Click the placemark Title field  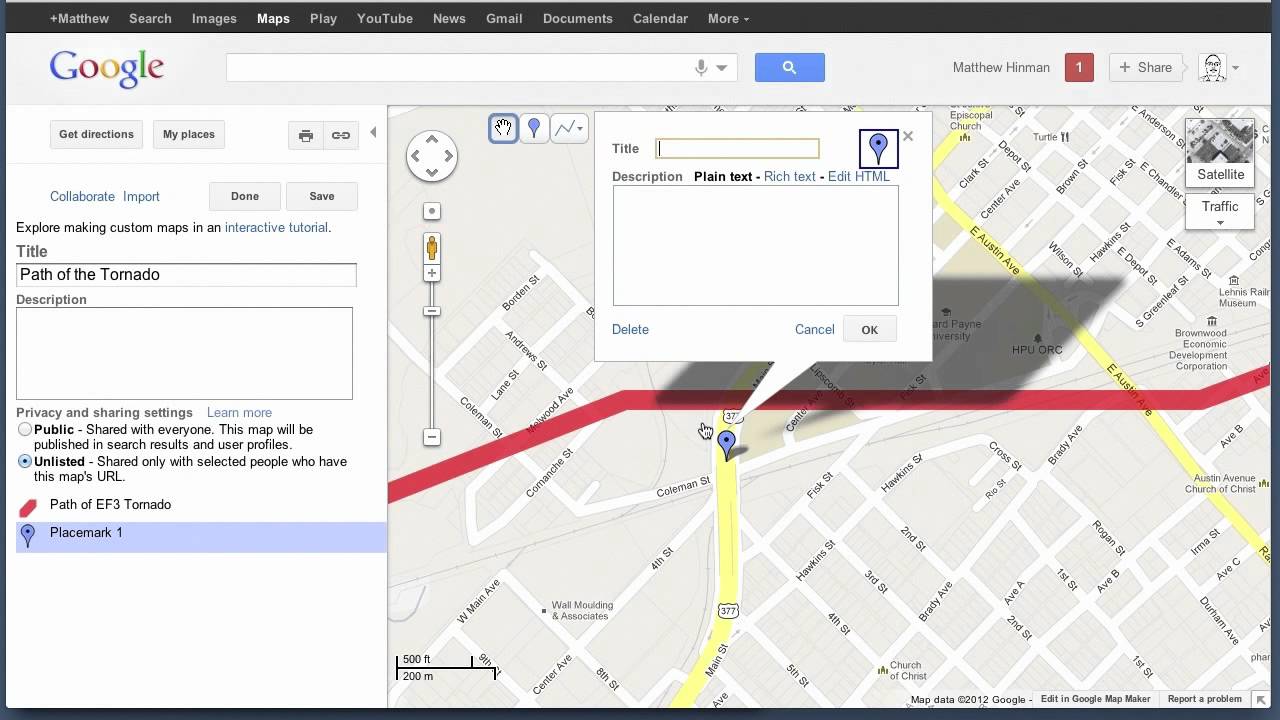[737, 148]
